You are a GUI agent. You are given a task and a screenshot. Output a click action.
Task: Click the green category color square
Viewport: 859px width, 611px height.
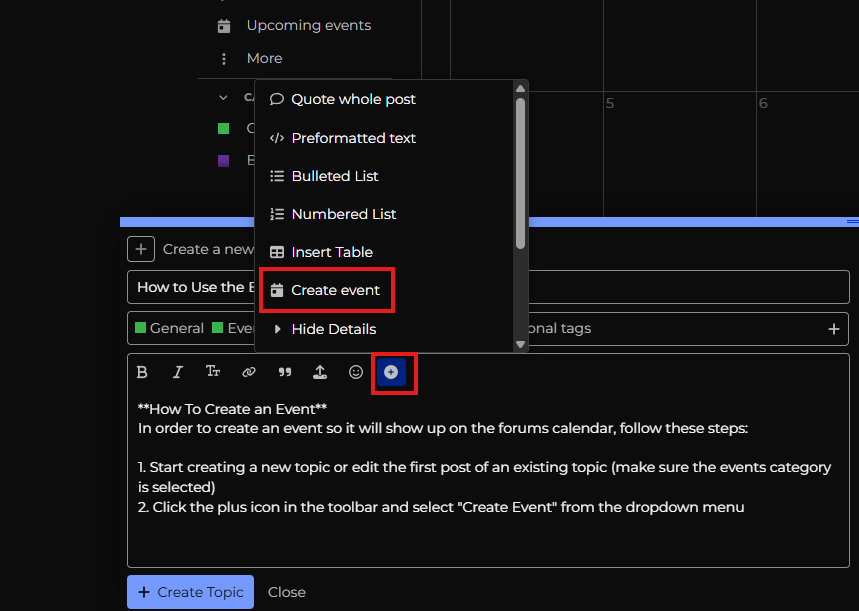coord(224,128)
